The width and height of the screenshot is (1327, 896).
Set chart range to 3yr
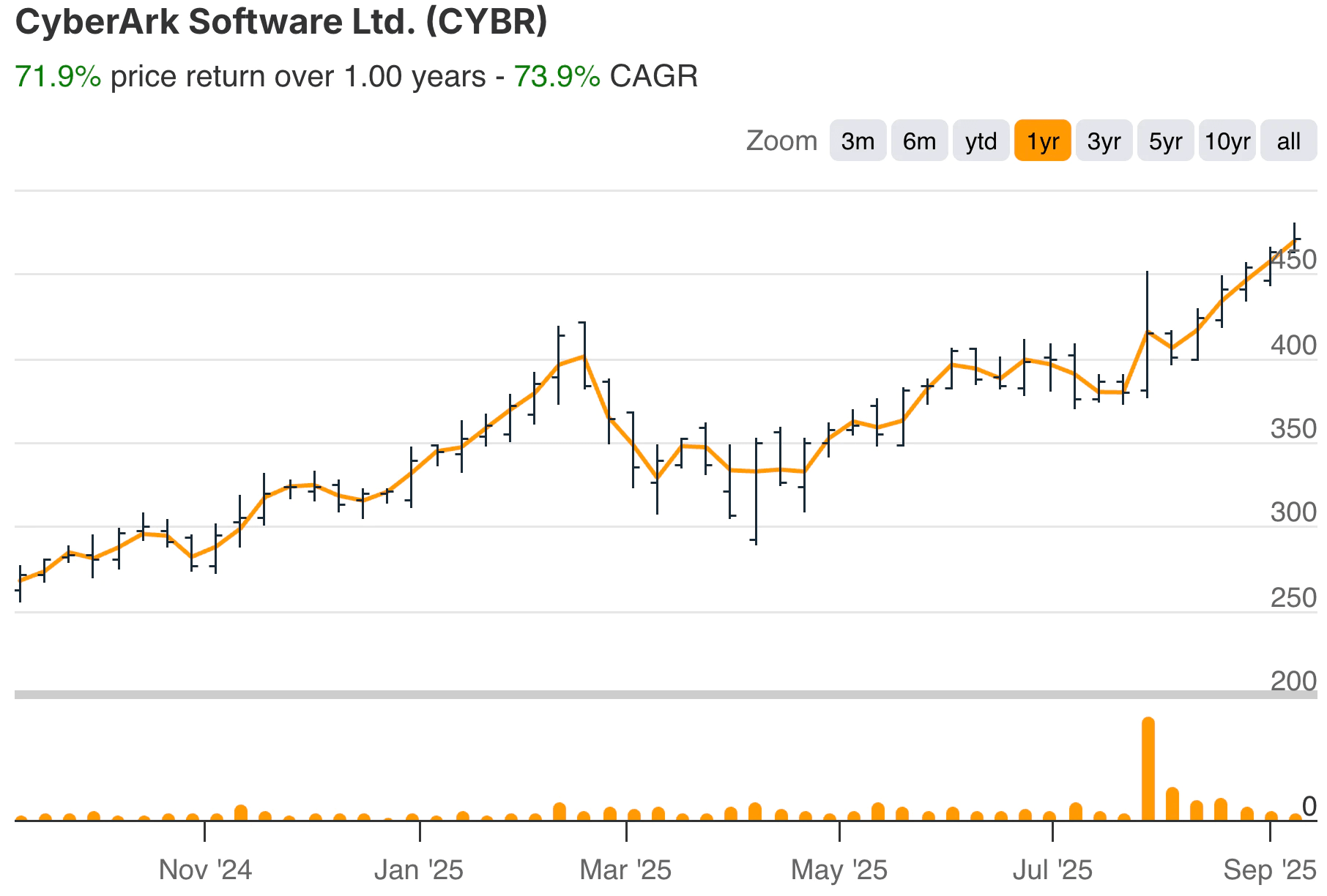pos(1104,141)
